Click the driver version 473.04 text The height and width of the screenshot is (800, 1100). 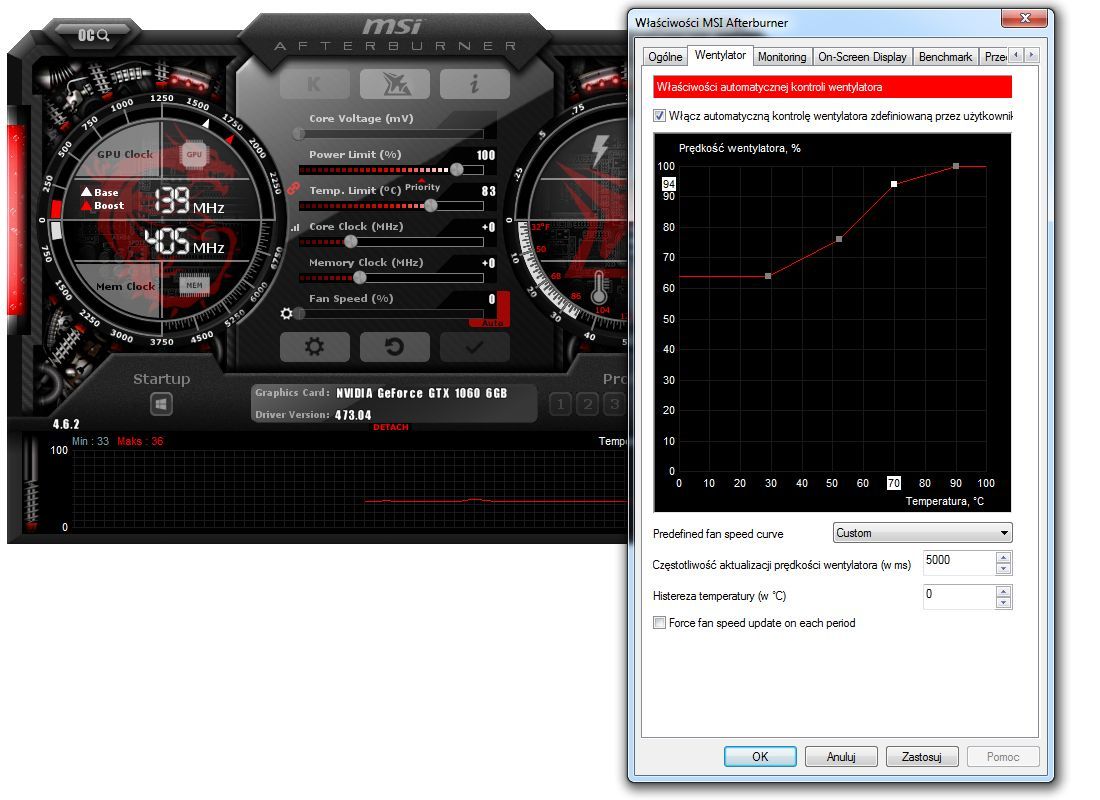(353, 415)
